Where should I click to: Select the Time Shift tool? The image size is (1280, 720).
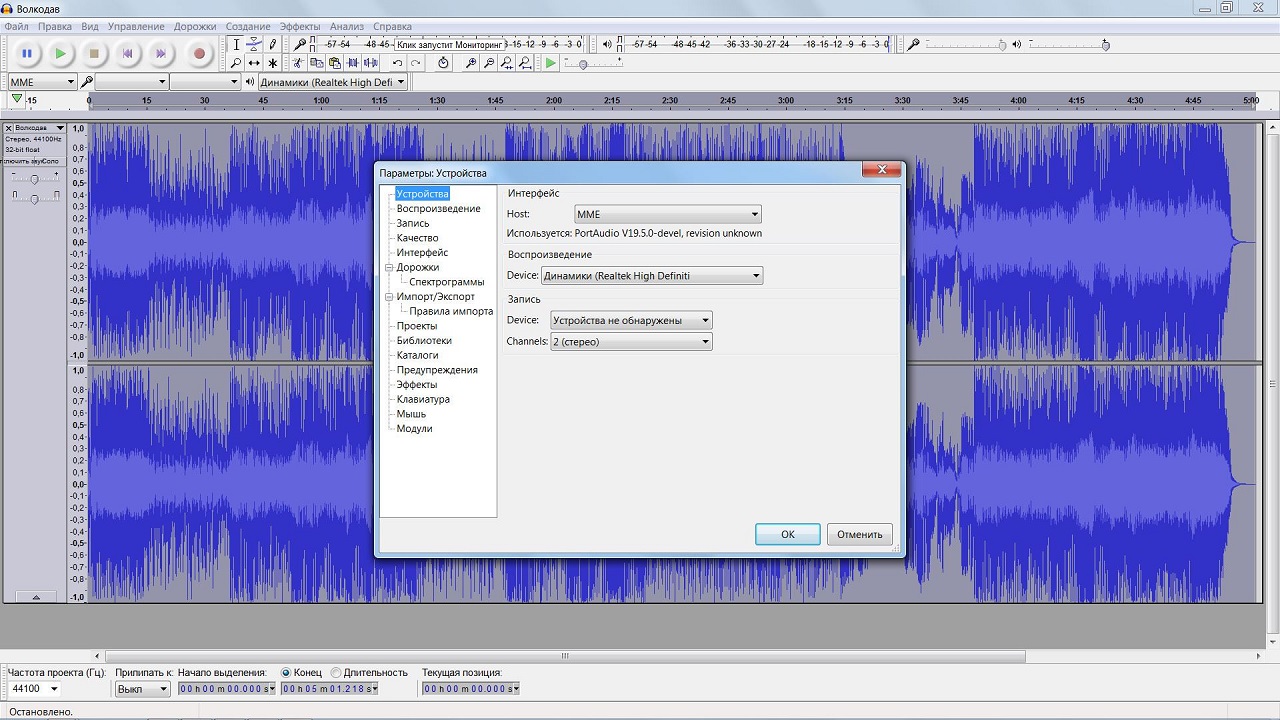[x=254, y=63]
